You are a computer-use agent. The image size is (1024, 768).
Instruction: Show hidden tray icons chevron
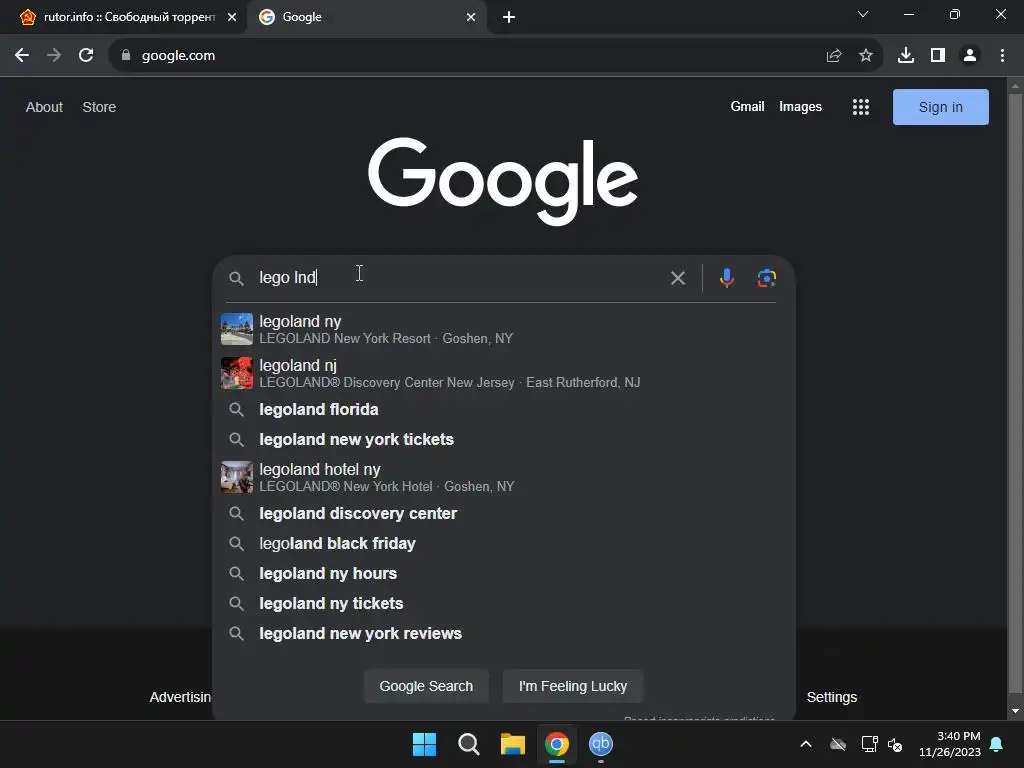coord(806,744)
